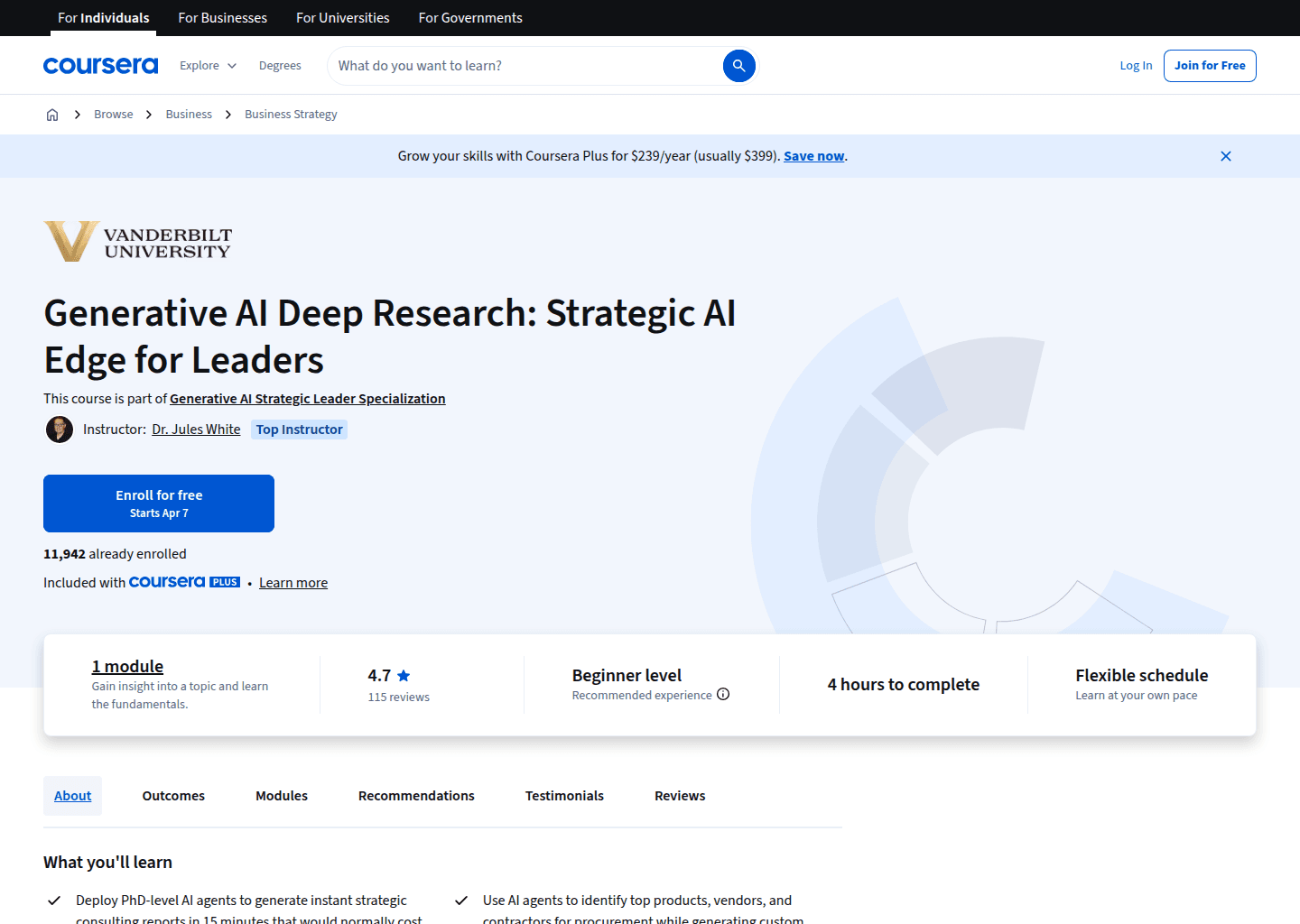
Task: Click the Coursera Plus badge
Action: pos(184,582)
